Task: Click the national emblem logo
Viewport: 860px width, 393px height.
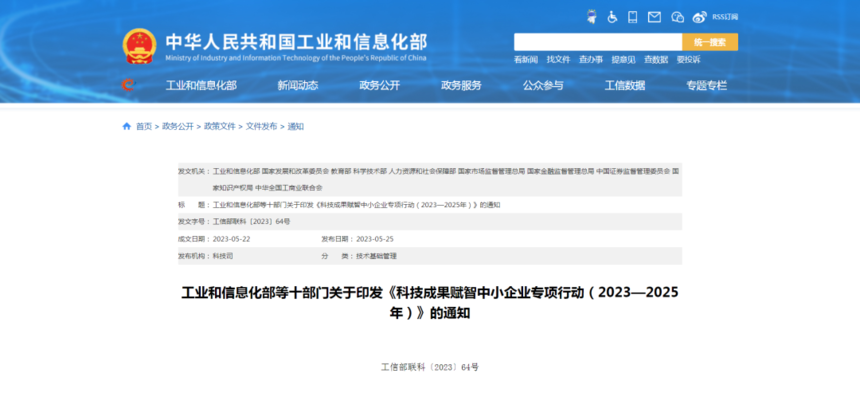Action: (x=139, y=46)
